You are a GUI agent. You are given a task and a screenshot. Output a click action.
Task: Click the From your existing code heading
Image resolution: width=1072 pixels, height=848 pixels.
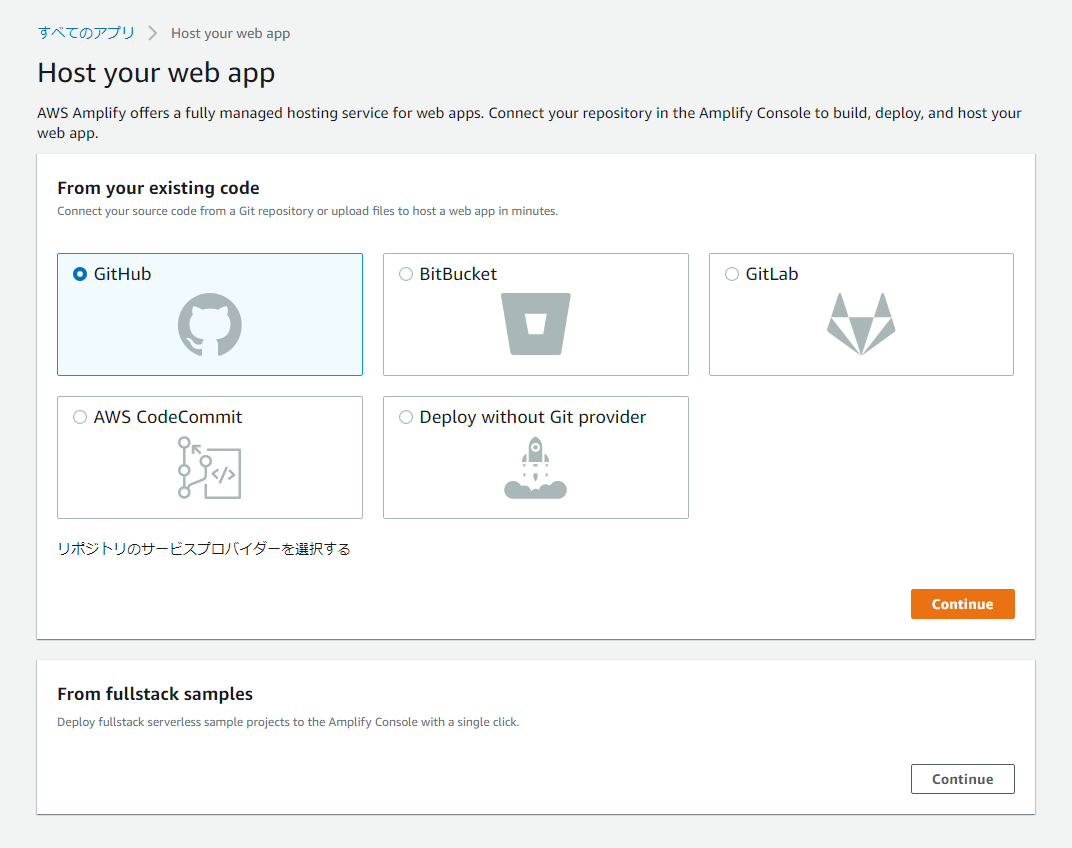159,188
